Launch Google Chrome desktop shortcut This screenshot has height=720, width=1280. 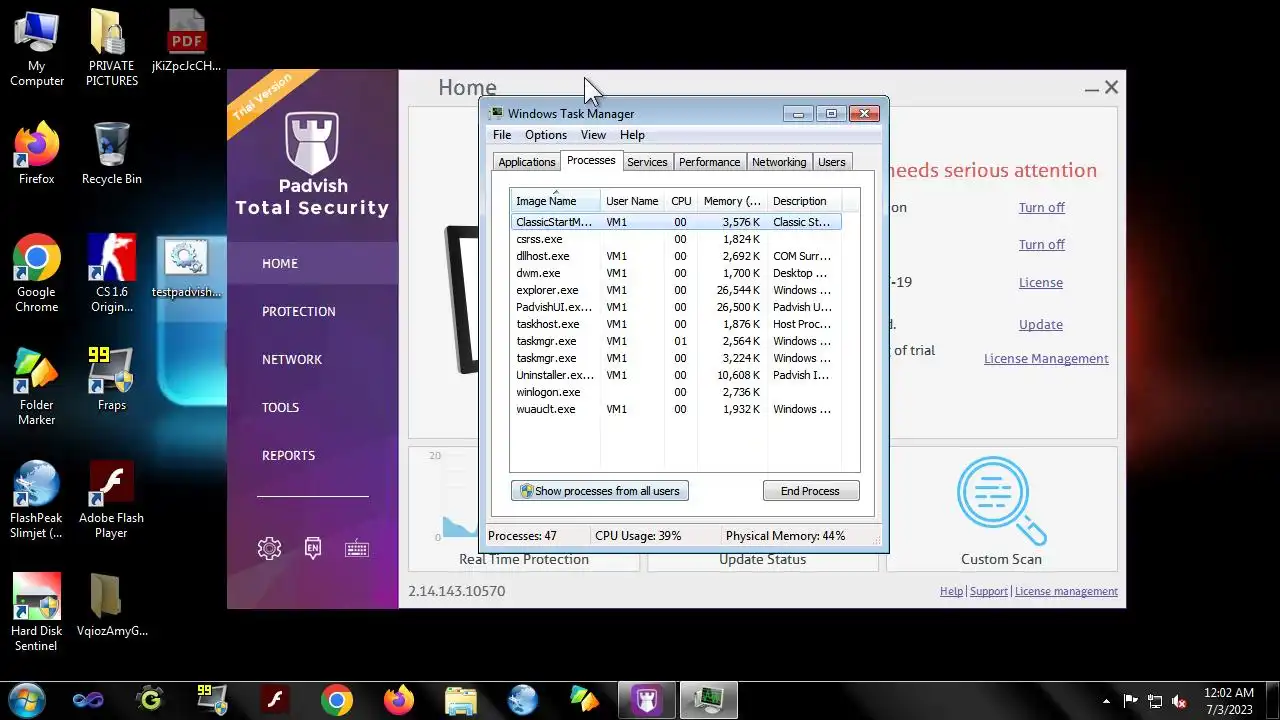click(37, 274)
